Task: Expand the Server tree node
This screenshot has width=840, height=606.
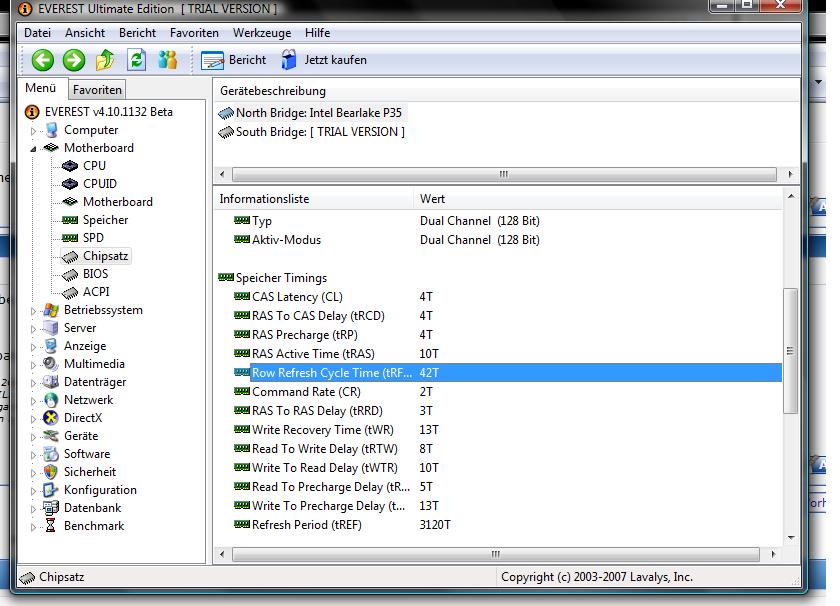Action: [33, 328]
